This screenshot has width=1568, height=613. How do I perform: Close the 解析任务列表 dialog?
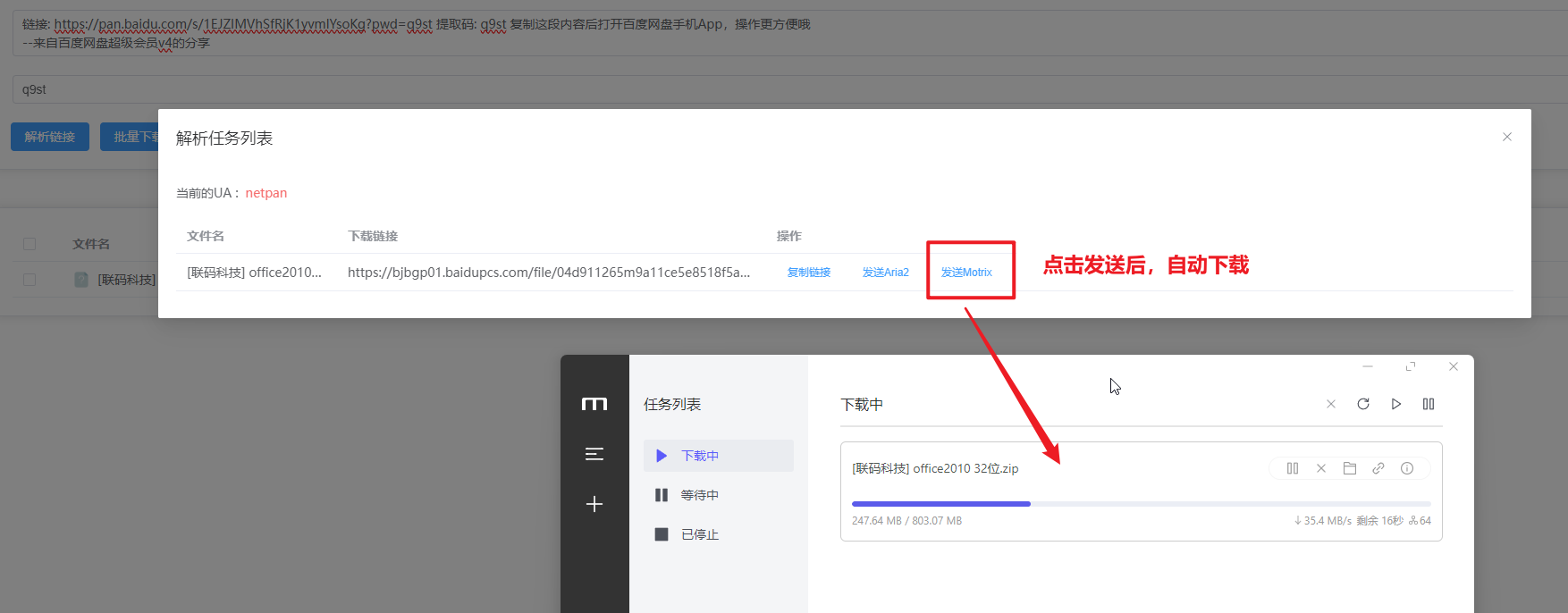coord(1507,137)
